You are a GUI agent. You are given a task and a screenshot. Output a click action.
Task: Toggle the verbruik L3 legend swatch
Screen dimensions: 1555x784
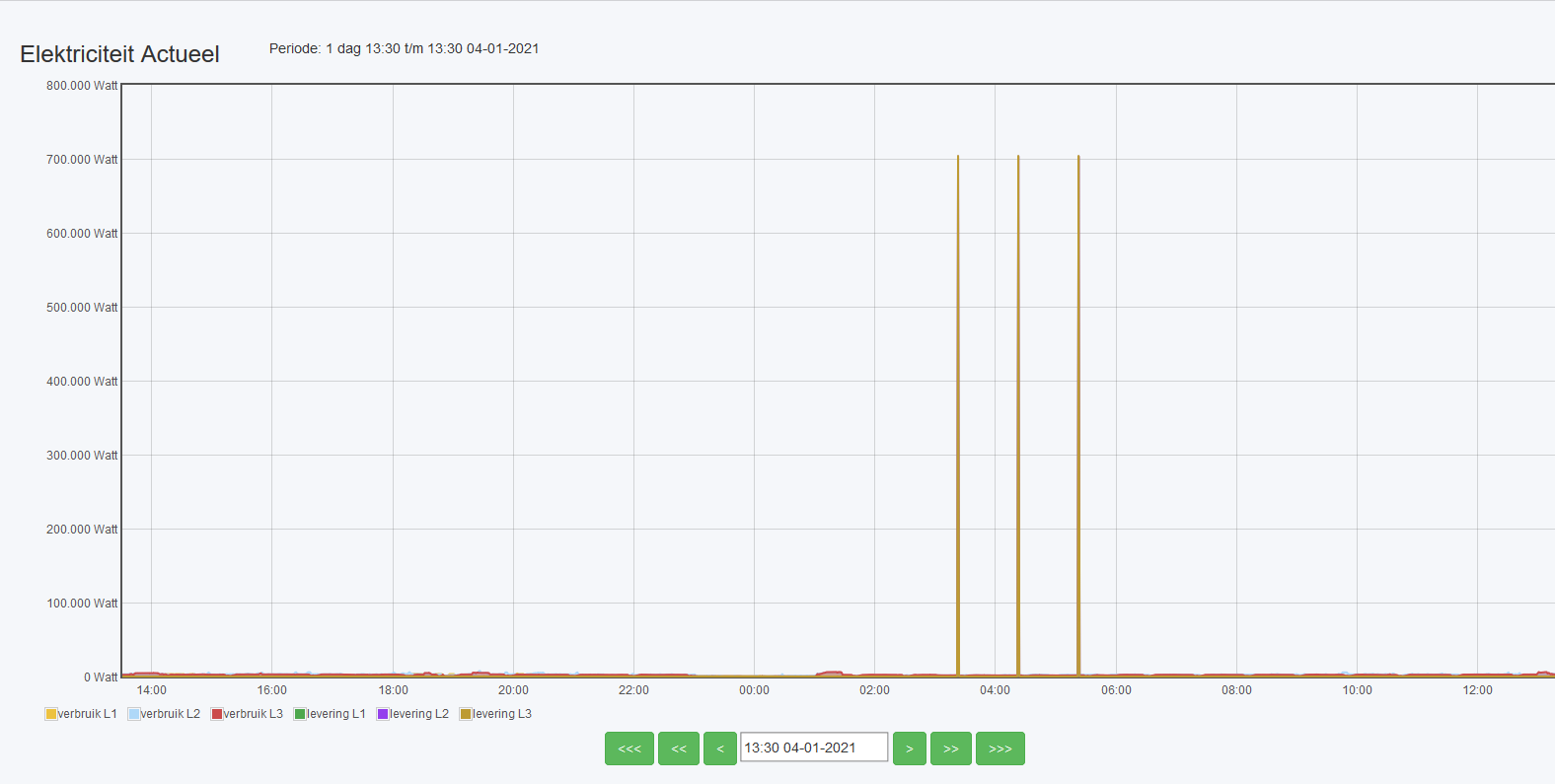coord(217,714)
